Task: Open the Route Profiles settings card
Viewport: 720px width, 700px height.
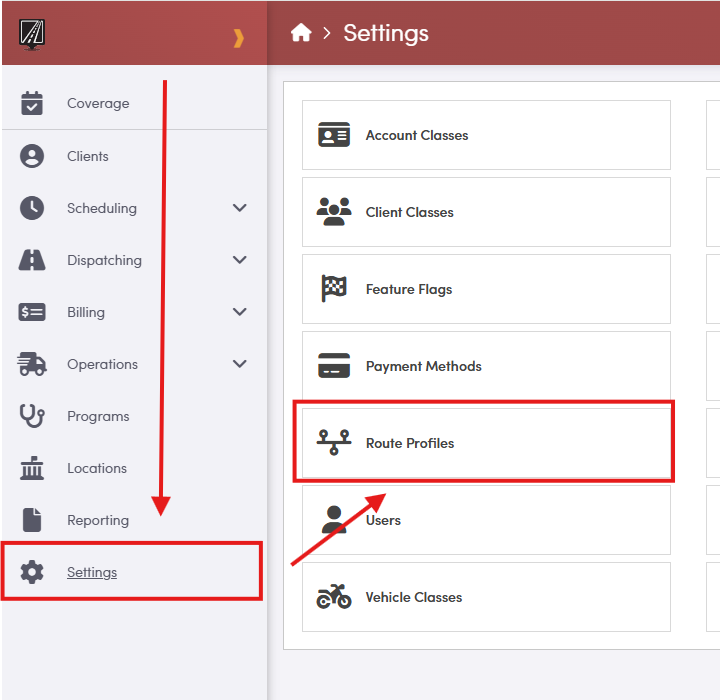Action: point(486,443)
